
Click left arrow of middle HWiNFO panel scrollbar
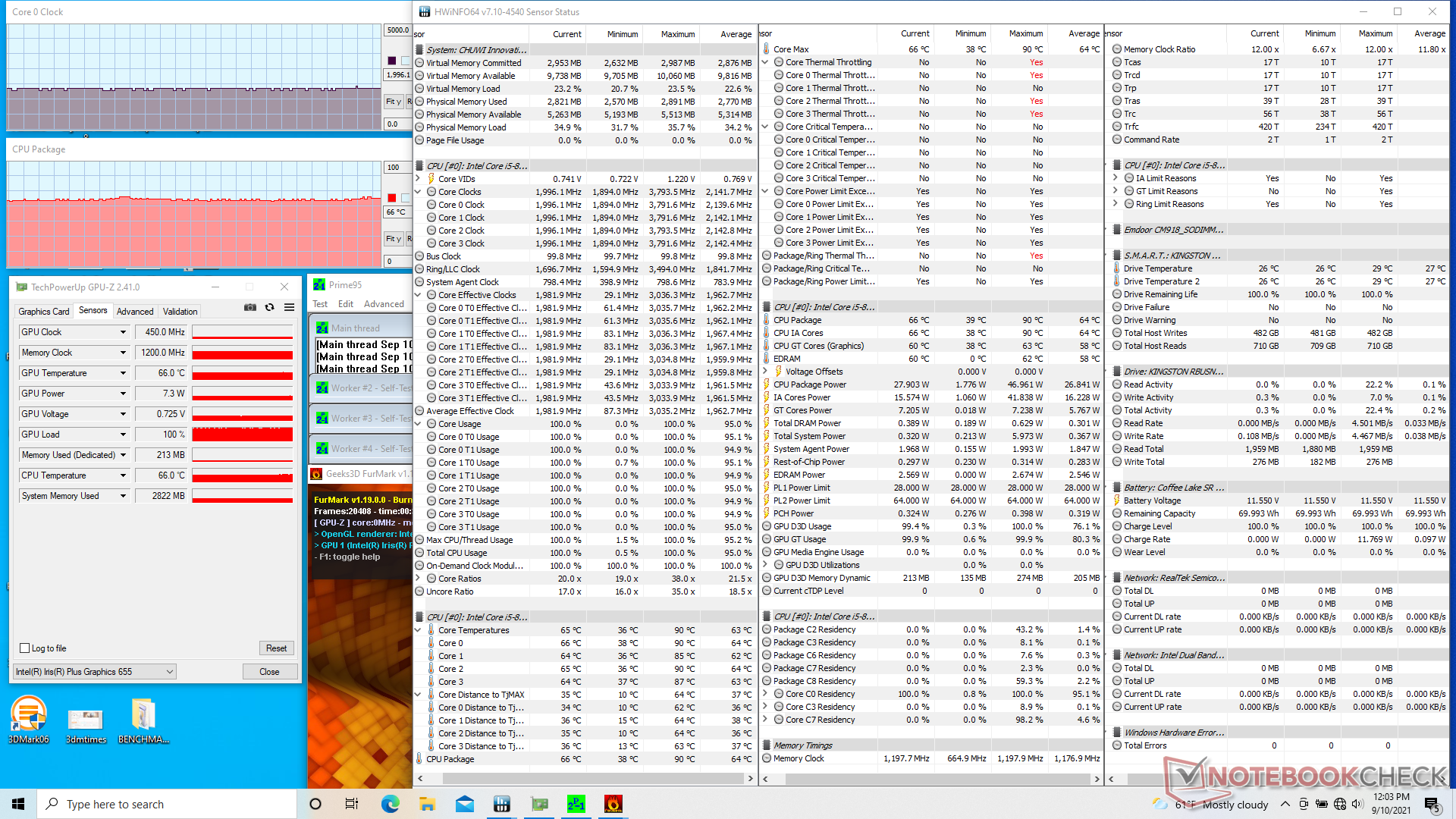766,779
